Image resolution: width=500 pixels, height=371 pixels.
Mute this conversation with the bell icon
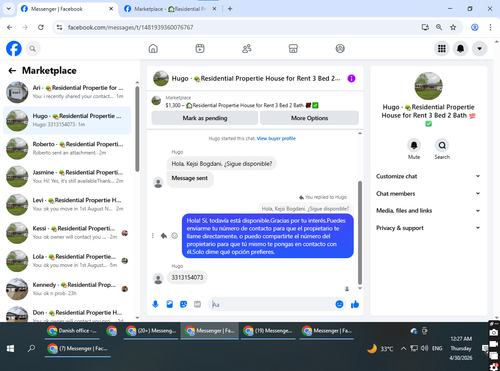pos(414,145)
